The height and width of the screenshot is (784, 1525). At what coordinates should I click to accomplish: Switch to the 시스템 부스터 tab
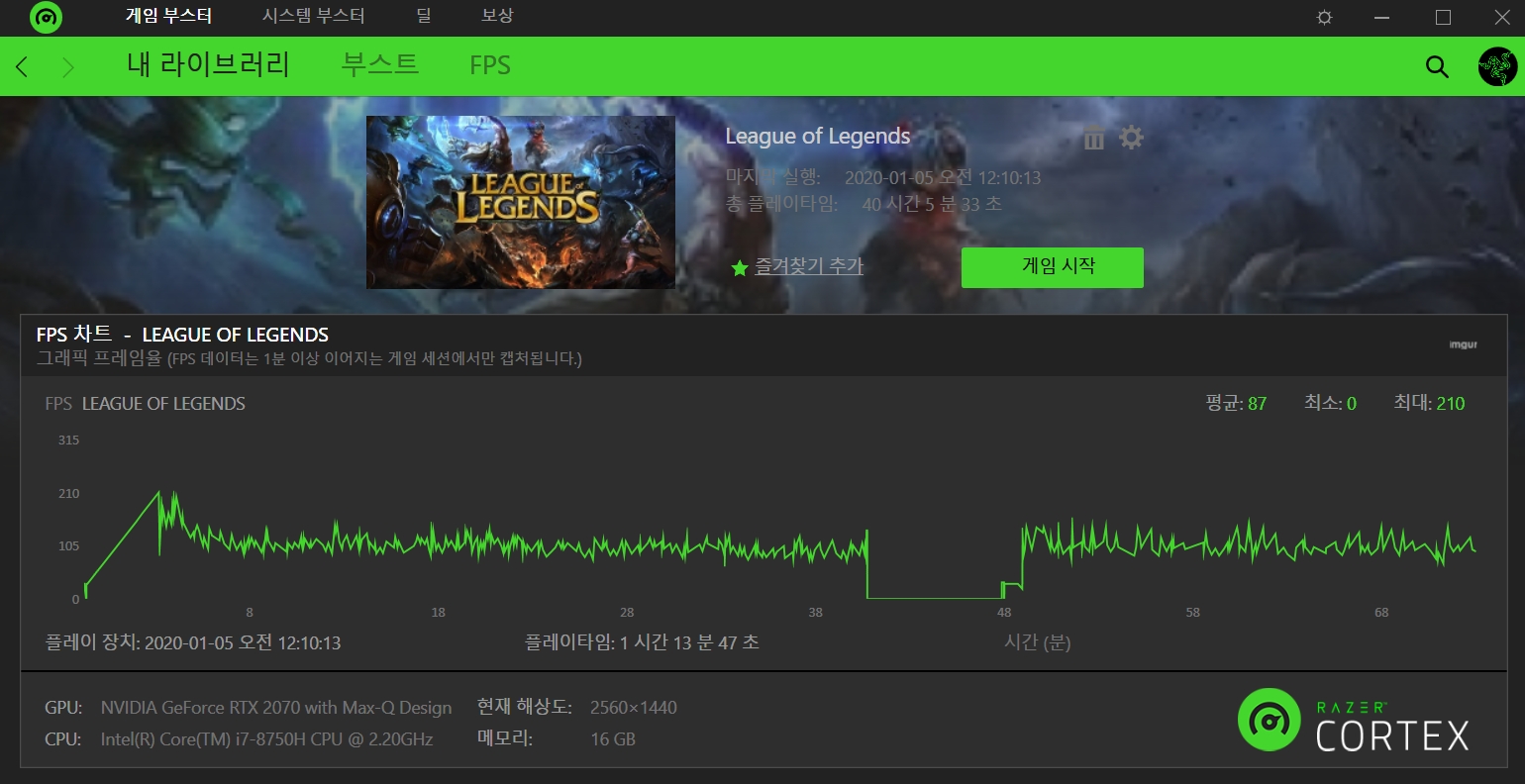coord(313,16)
